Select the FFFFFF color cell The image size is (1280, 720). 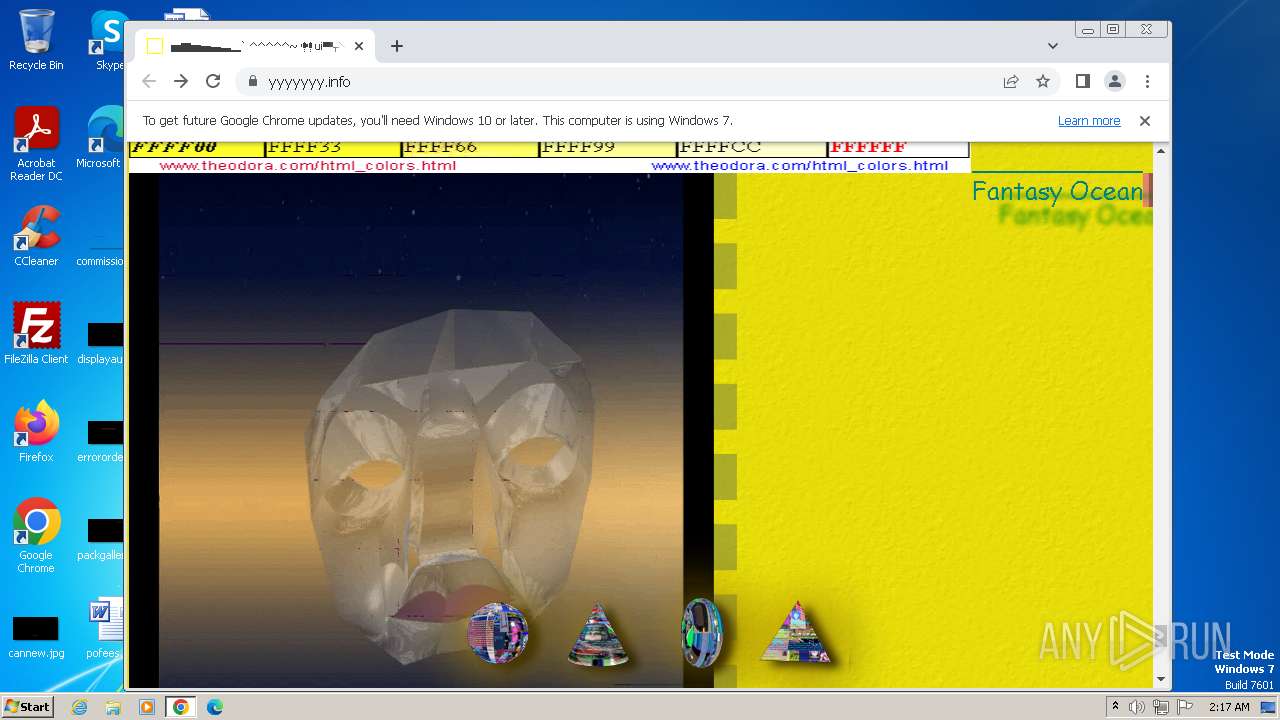point(898,148)
